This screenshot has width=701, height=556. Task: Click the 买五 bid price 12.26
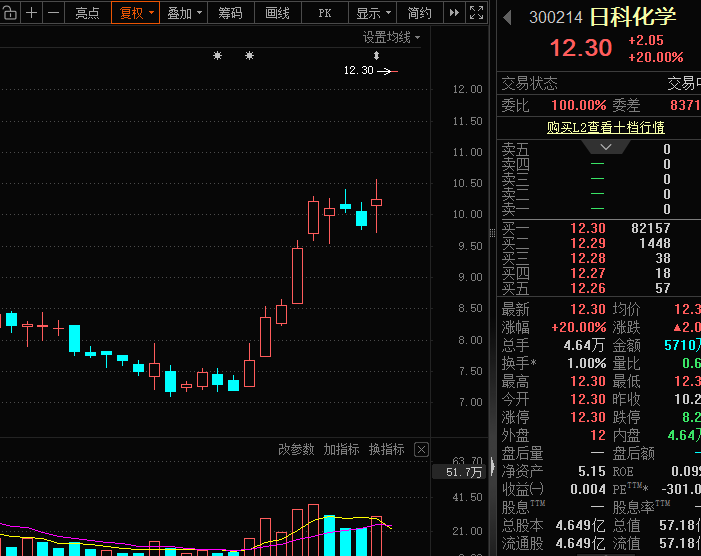pos(587,288)
